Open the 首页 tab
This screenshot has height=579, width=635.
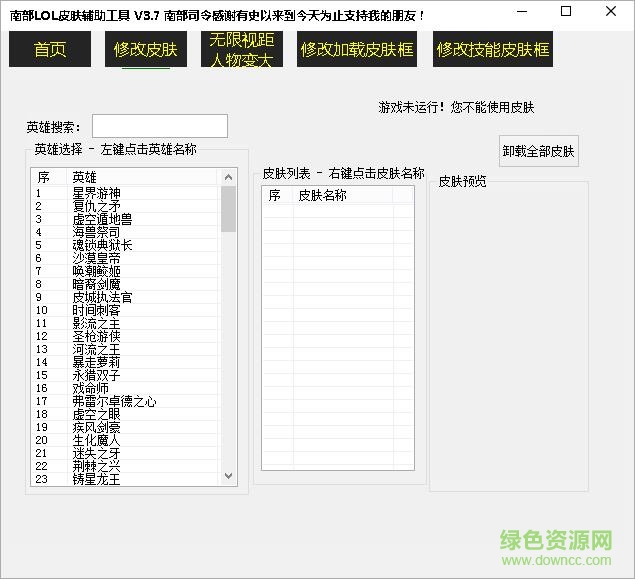(x=49, y=49)
